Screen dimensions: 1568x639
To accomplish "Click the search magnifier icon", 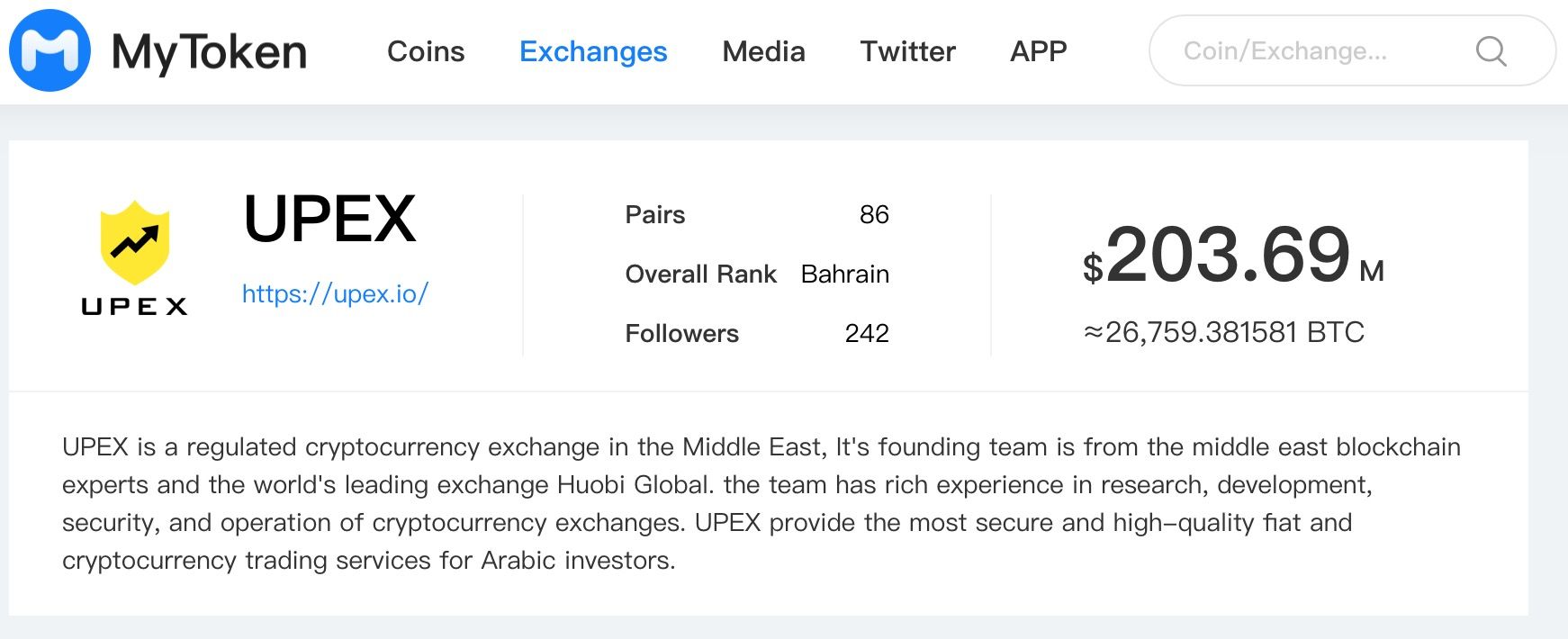I will pos(1491,51).
